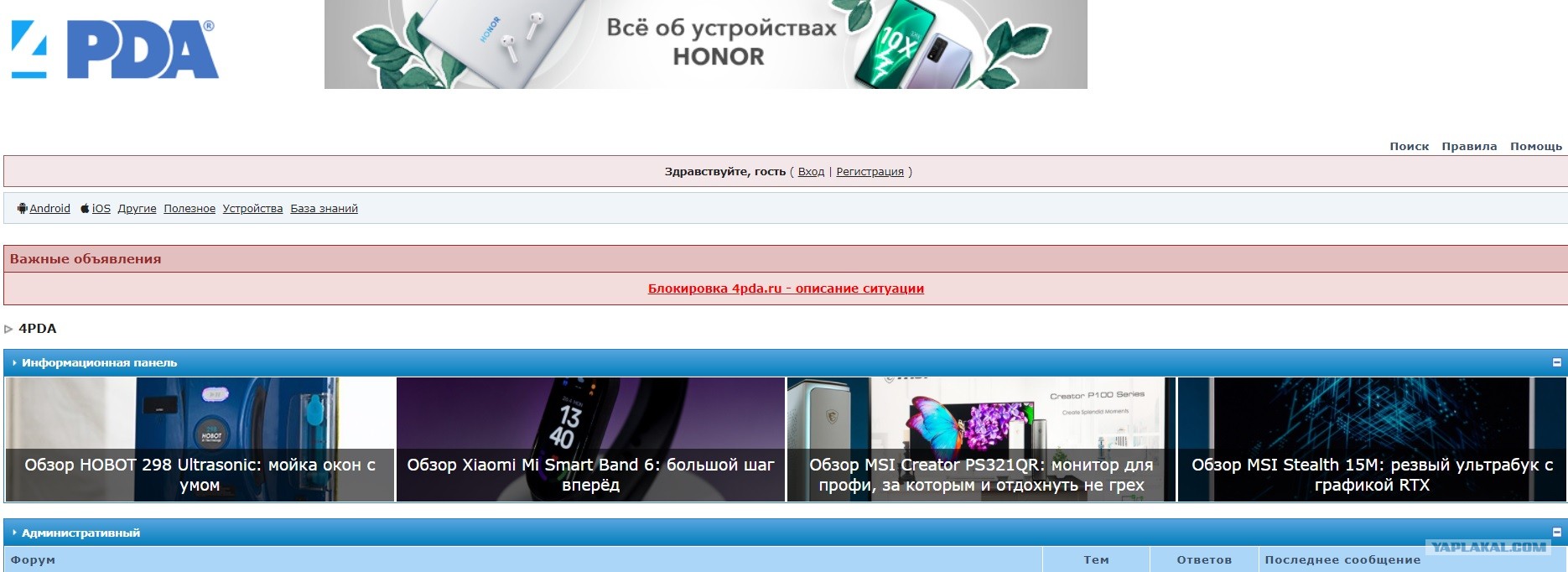Click the Важные объявления heading

click(x=86, y=259)
